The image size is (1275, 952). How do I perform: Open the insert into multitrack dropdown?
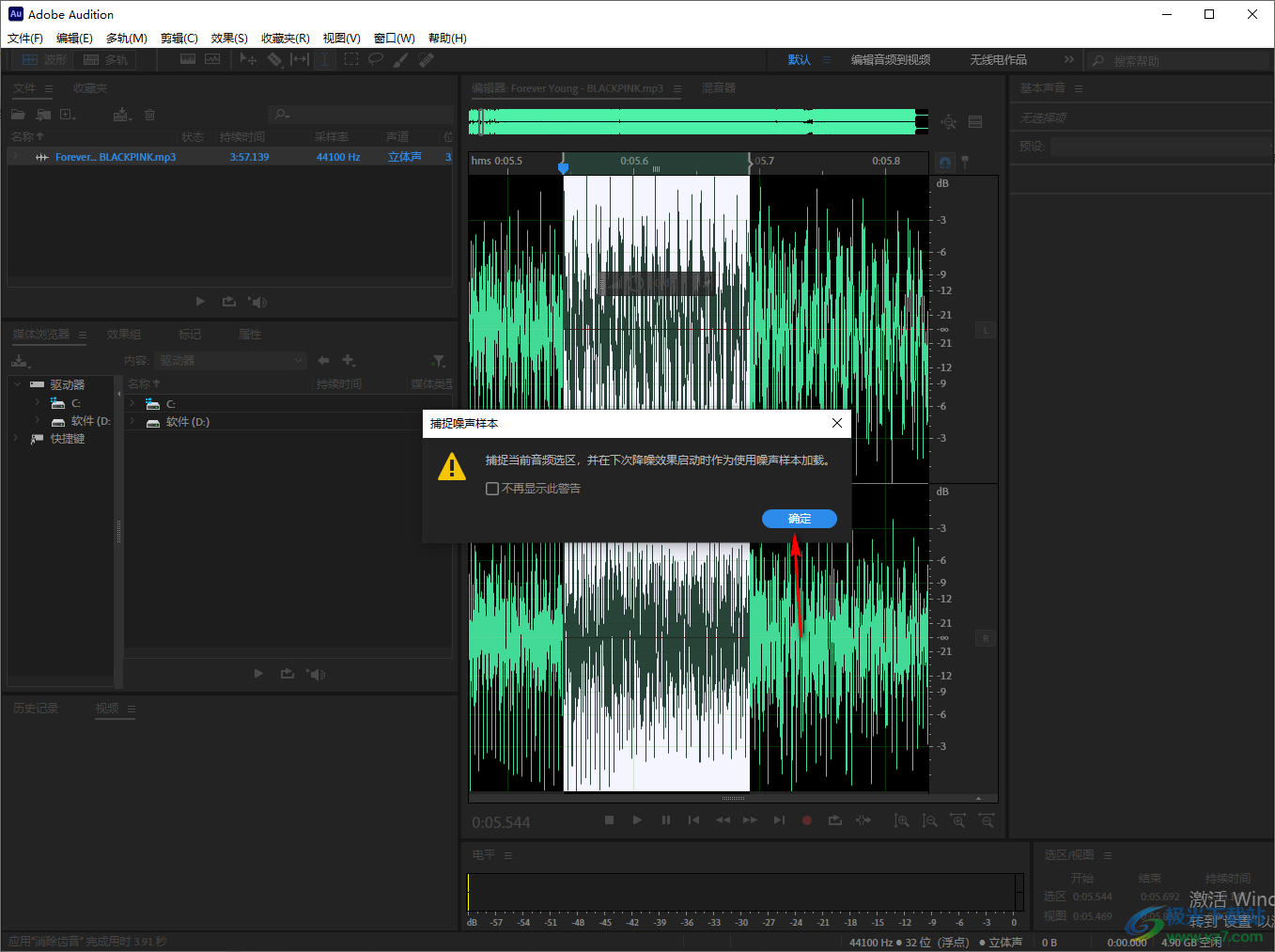123,115
